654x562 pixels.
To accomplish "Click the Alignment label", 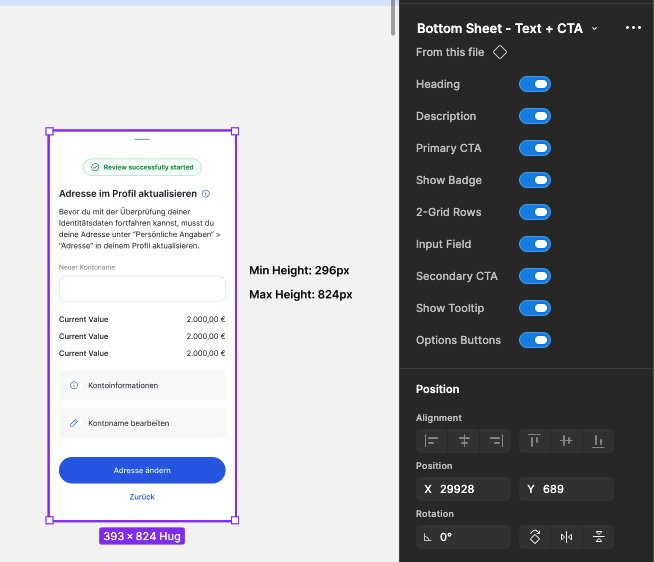I will coord(439,418).
